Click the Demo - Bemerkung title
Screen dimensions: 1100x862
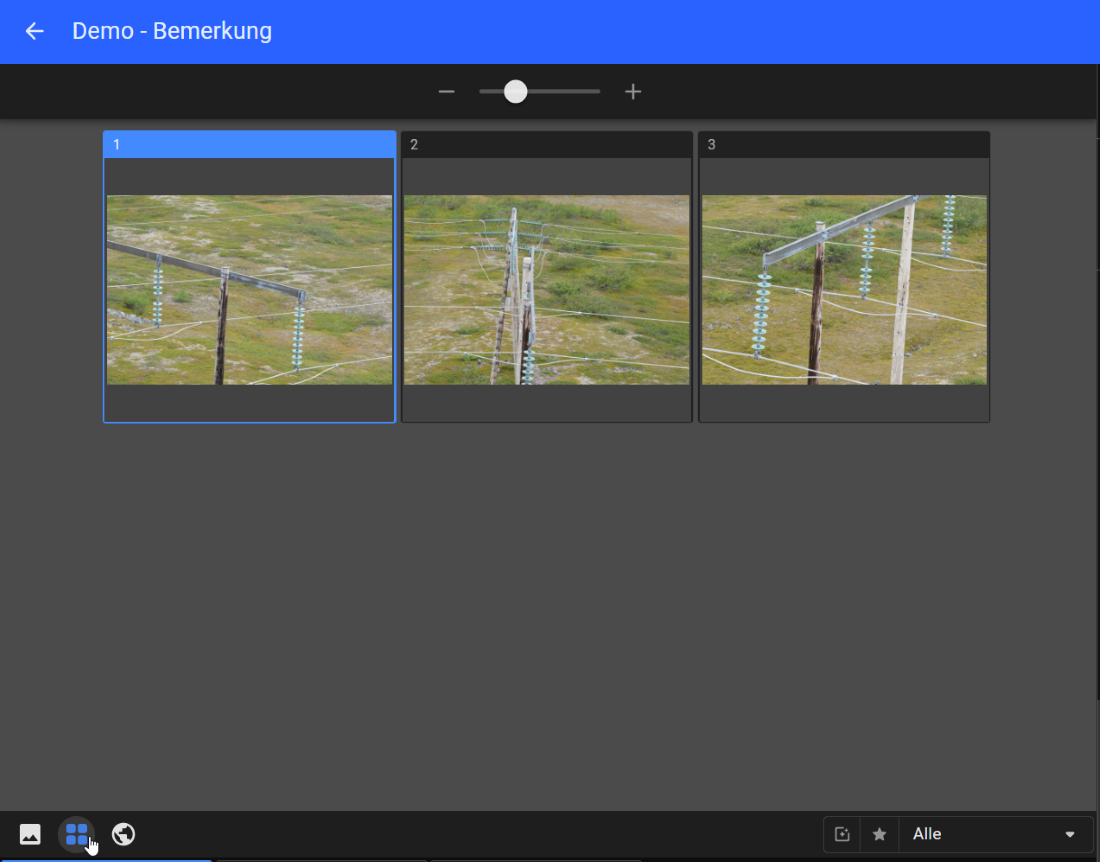click(172, 31)
